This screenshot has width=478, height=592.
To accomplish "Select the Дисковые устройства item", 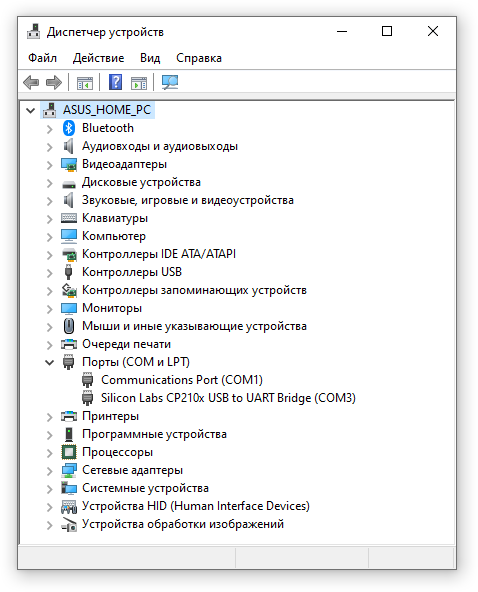I will (x=141, y=182).
